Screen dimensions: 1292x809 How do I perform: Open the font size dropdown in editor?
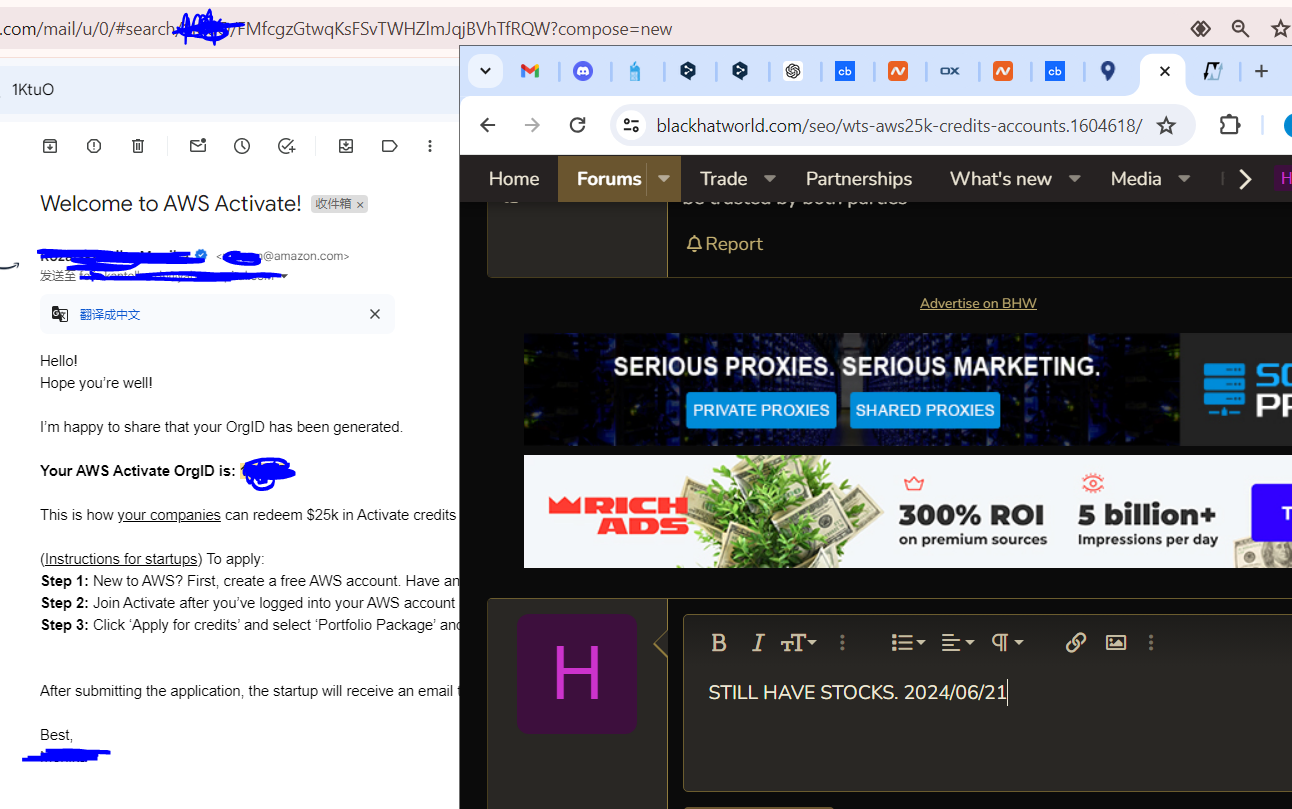point(799,643)
